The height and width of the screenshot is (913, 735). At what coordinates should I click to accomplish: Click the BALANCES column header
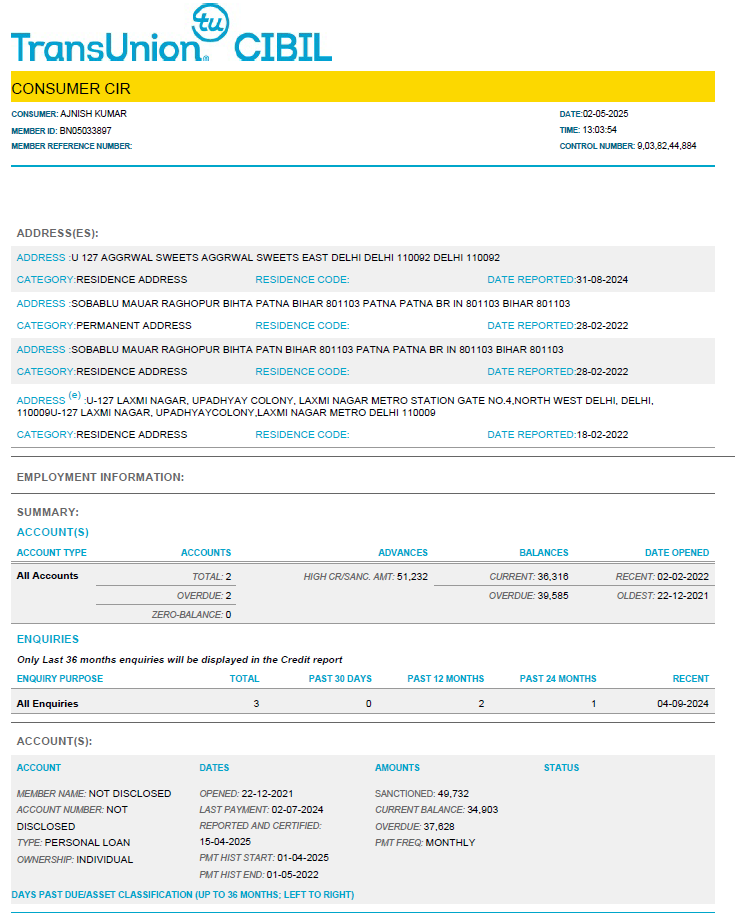(544, 553)
